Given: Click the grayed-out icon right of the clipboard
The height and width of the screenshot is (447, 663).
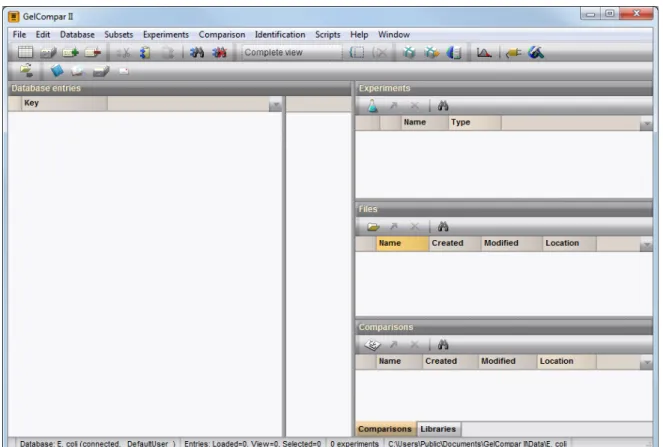Looking at the screenshot, I should (x=167, y=52).
